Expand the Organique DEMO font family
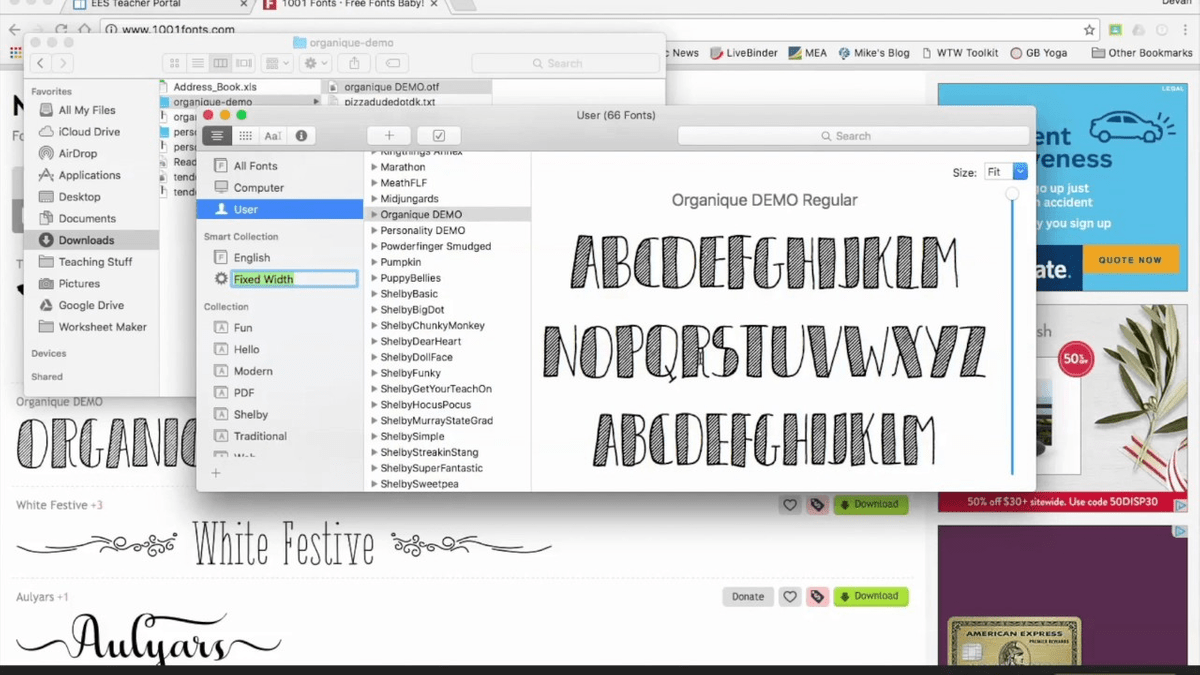Viewport: 1200px width, 675px height. (375, 215)
